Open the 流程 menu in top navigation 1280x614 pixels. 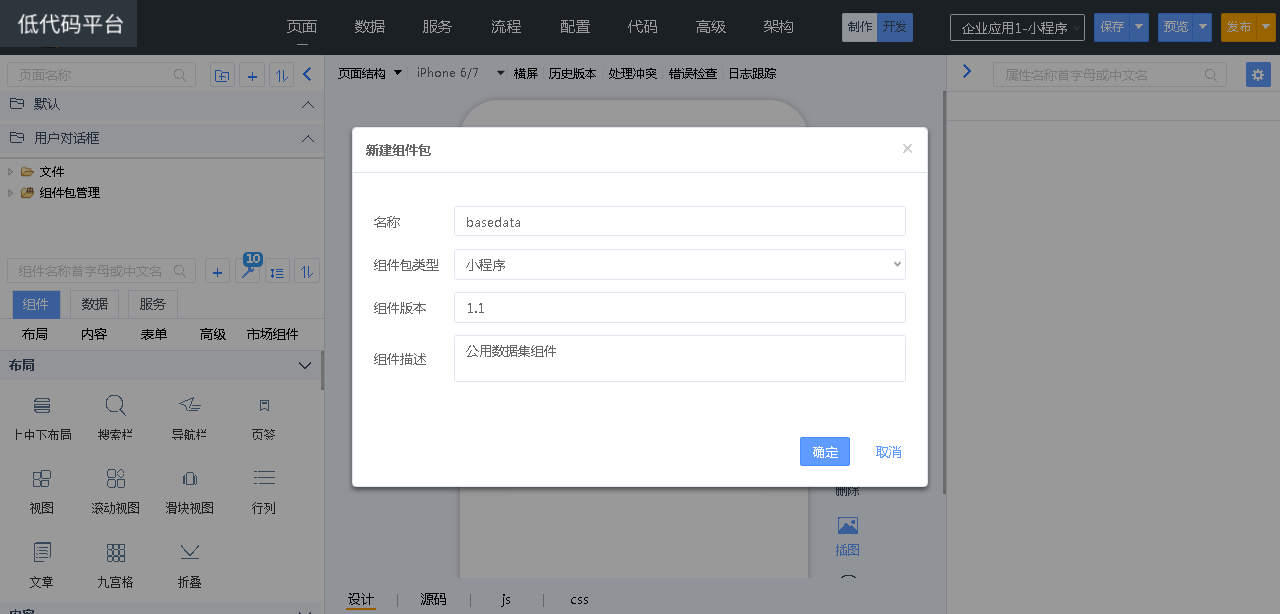tap(506, 27)
